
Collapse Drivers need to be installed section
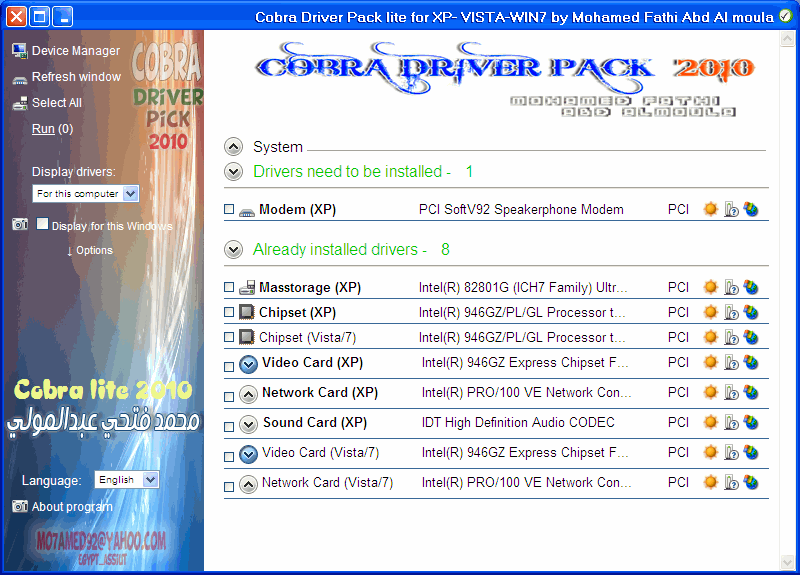pyautogui.click(x=233, y=171)
